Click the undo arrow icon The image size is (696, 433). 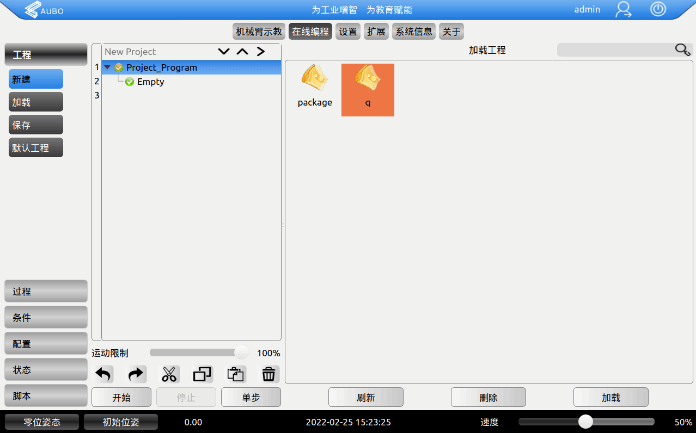click(x=104, y=374)
